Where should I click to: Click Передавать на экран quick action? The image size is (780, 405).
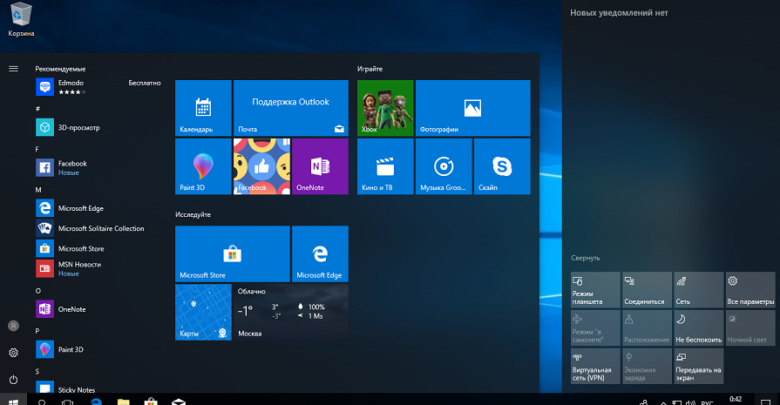pyautogui.click(x=698, y=366)
